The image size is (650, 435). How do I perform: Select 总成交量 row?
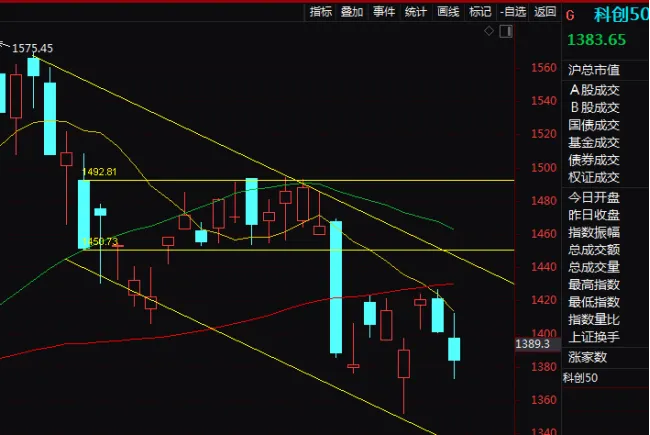point(594,267)
